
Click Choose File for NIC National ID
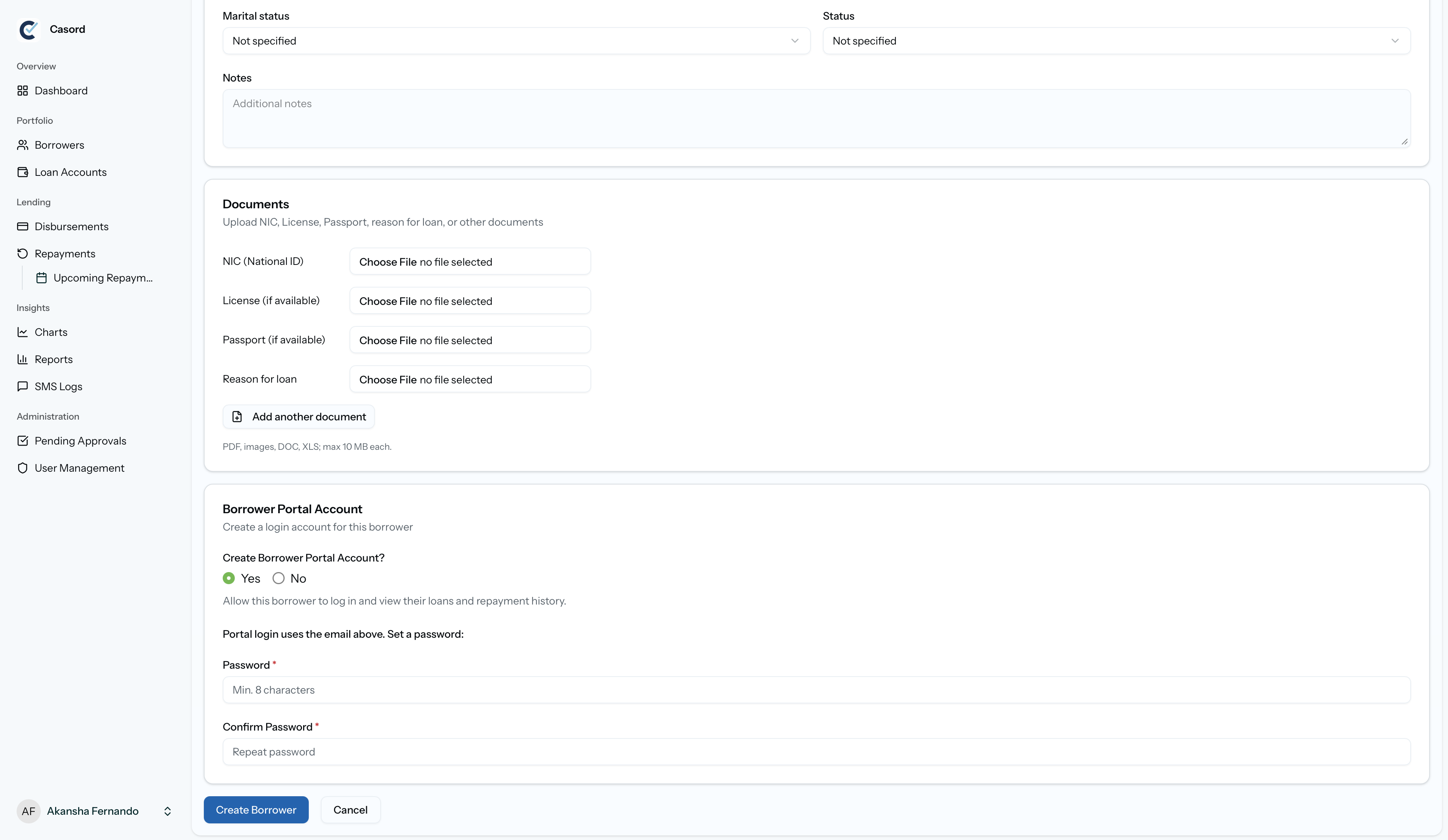[387, 262]
